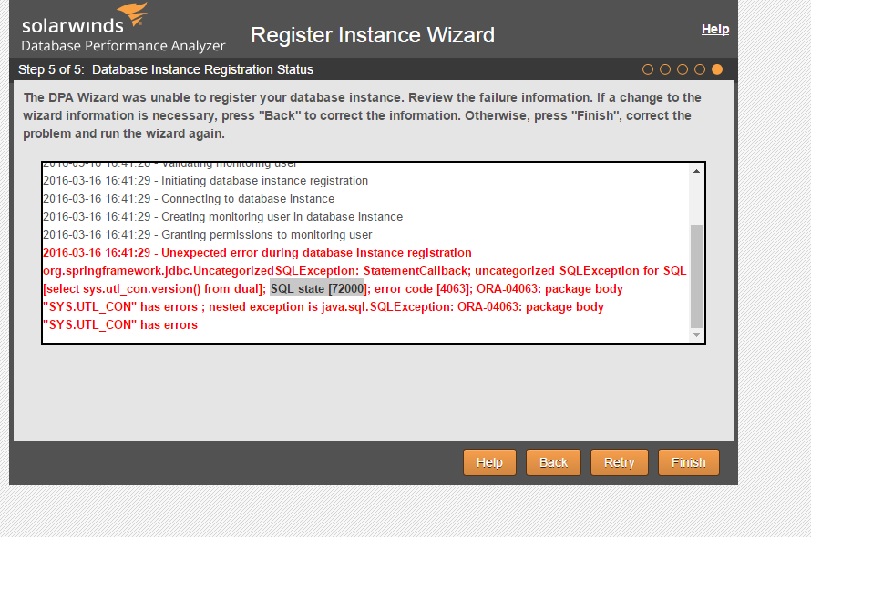Click 'select sys.utl_con.version() from dual' text
The height and width of the screenshot is (596, 890).
tap(153, 289)
